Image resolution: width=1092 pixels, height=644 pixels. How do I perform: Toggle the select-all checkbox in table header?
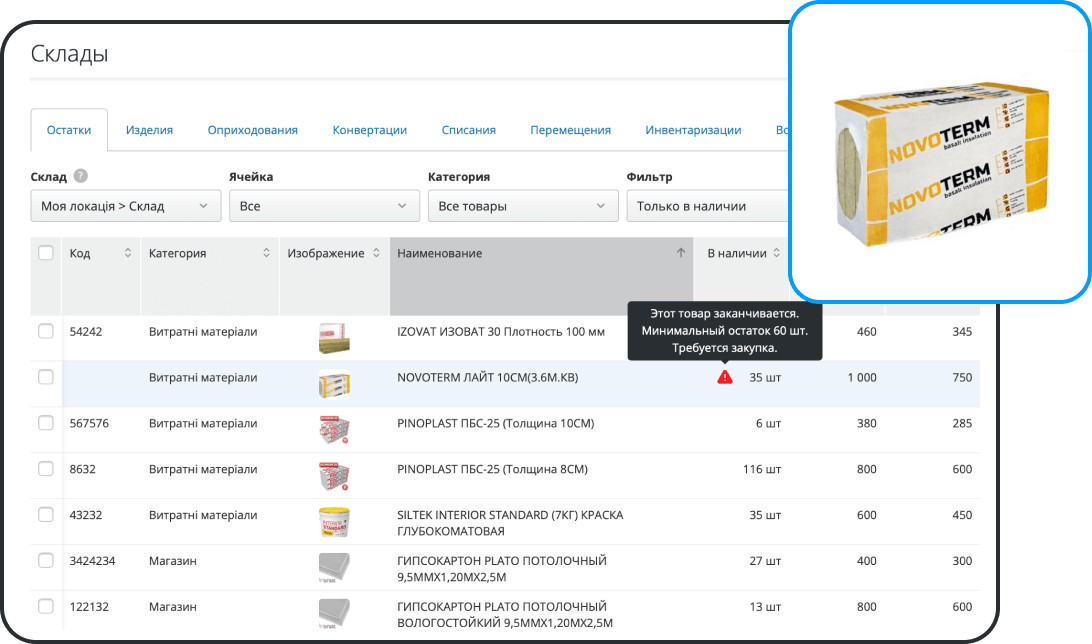coord(45,253)
